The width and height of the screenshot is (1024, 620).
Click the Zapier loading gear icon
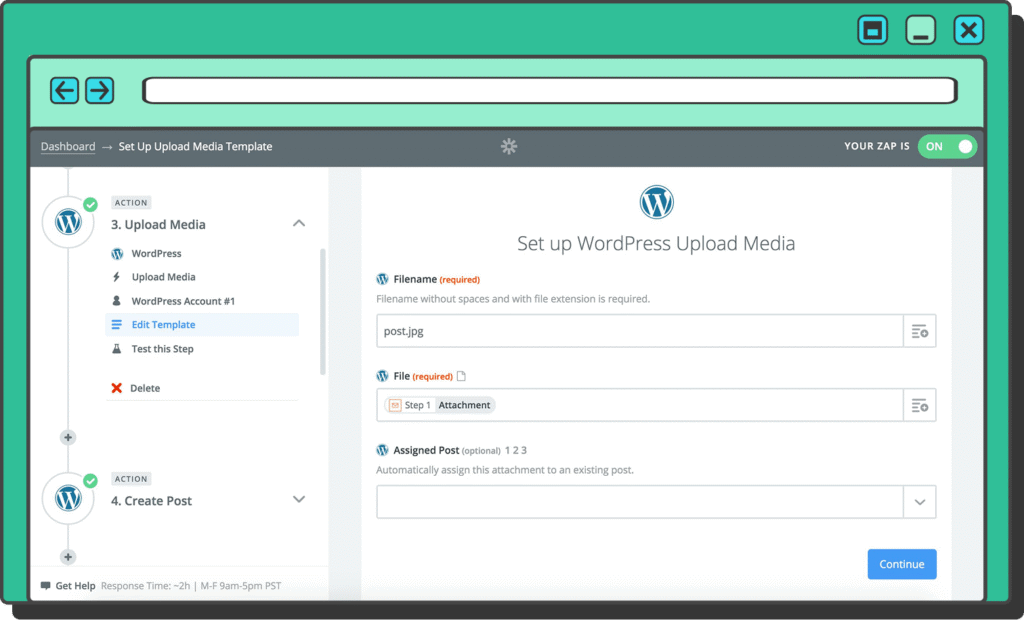509,147
